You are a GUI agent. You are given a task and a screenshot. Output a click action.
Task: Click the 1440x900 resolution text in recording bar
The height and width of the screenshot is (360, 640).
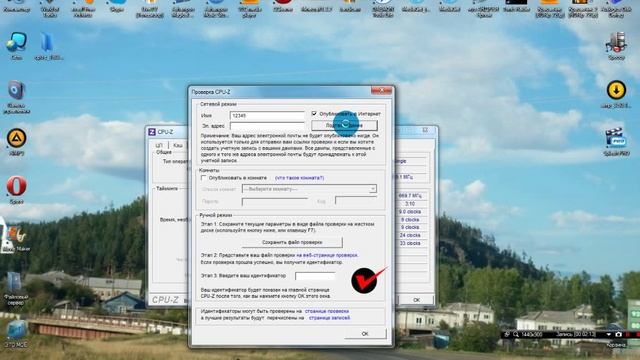pyautogui.click(x=532, y=334)
